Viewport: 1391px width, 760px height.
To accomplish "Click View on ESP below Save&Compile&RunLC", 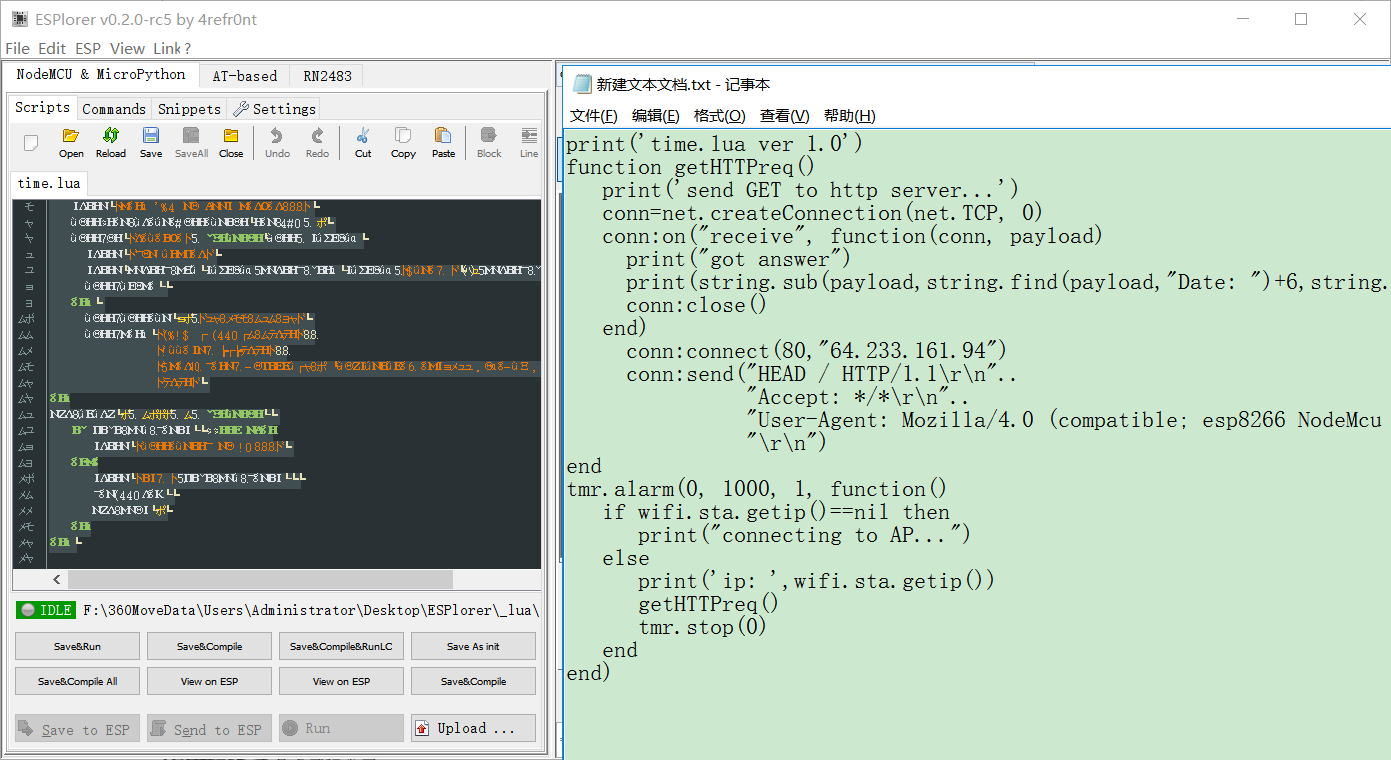I will [x=341, y=681].
